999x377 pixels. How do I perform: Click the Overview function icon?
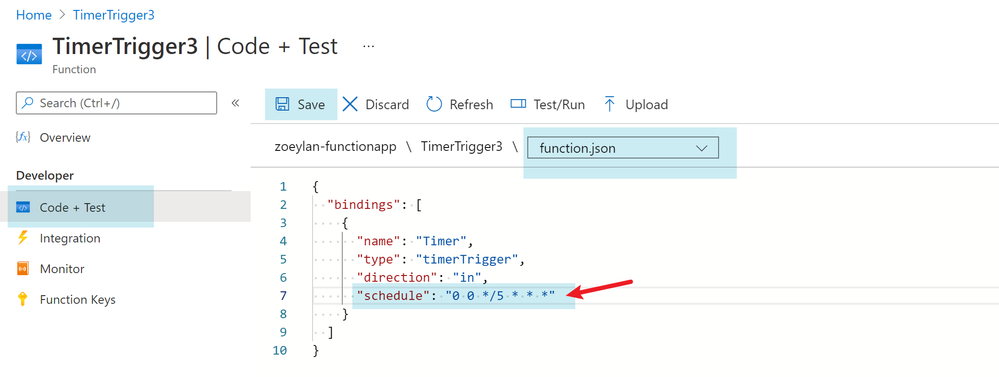click(23, 138)
